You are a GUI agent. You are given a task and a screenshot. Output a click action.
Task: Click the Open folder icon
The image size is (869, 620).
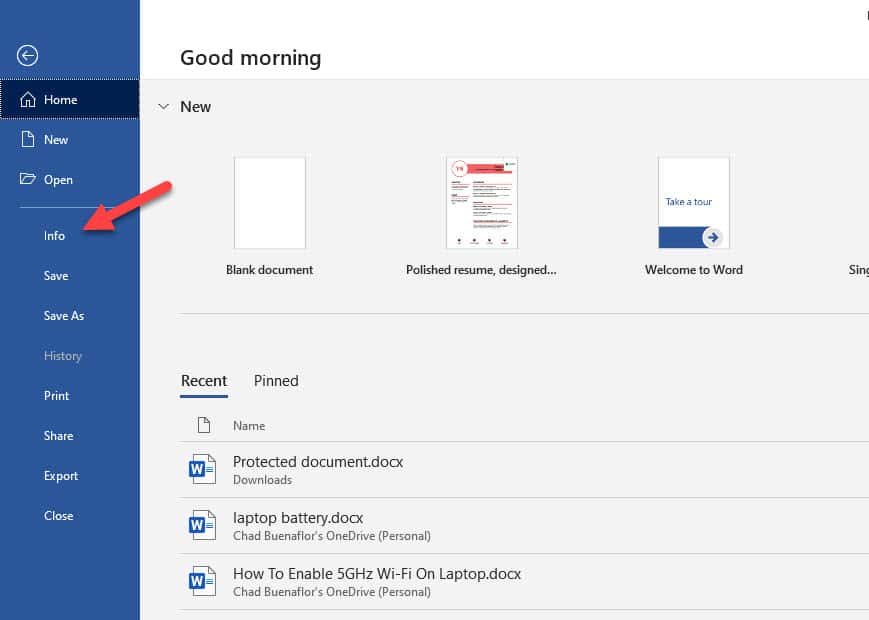pyautogui.click(x=28, y=179)
